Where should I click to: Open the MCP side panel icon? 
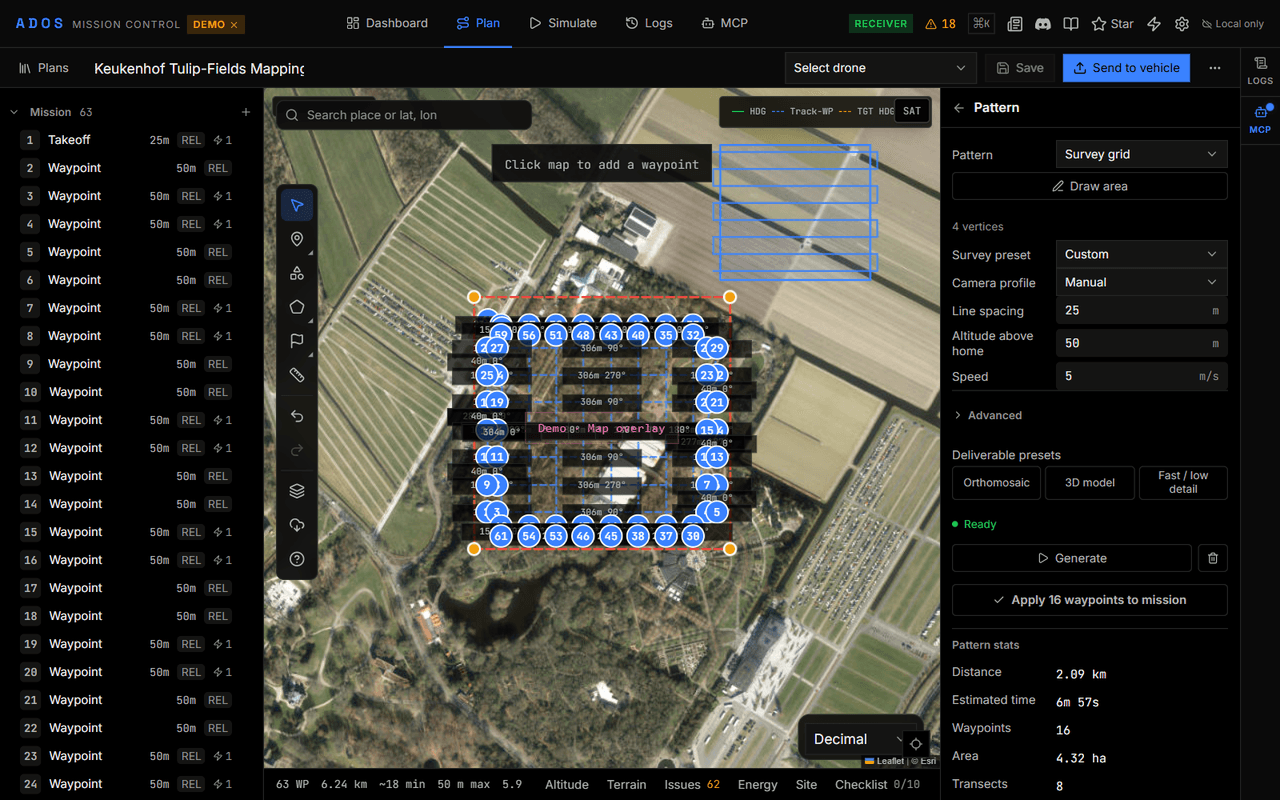point(1260,120)
